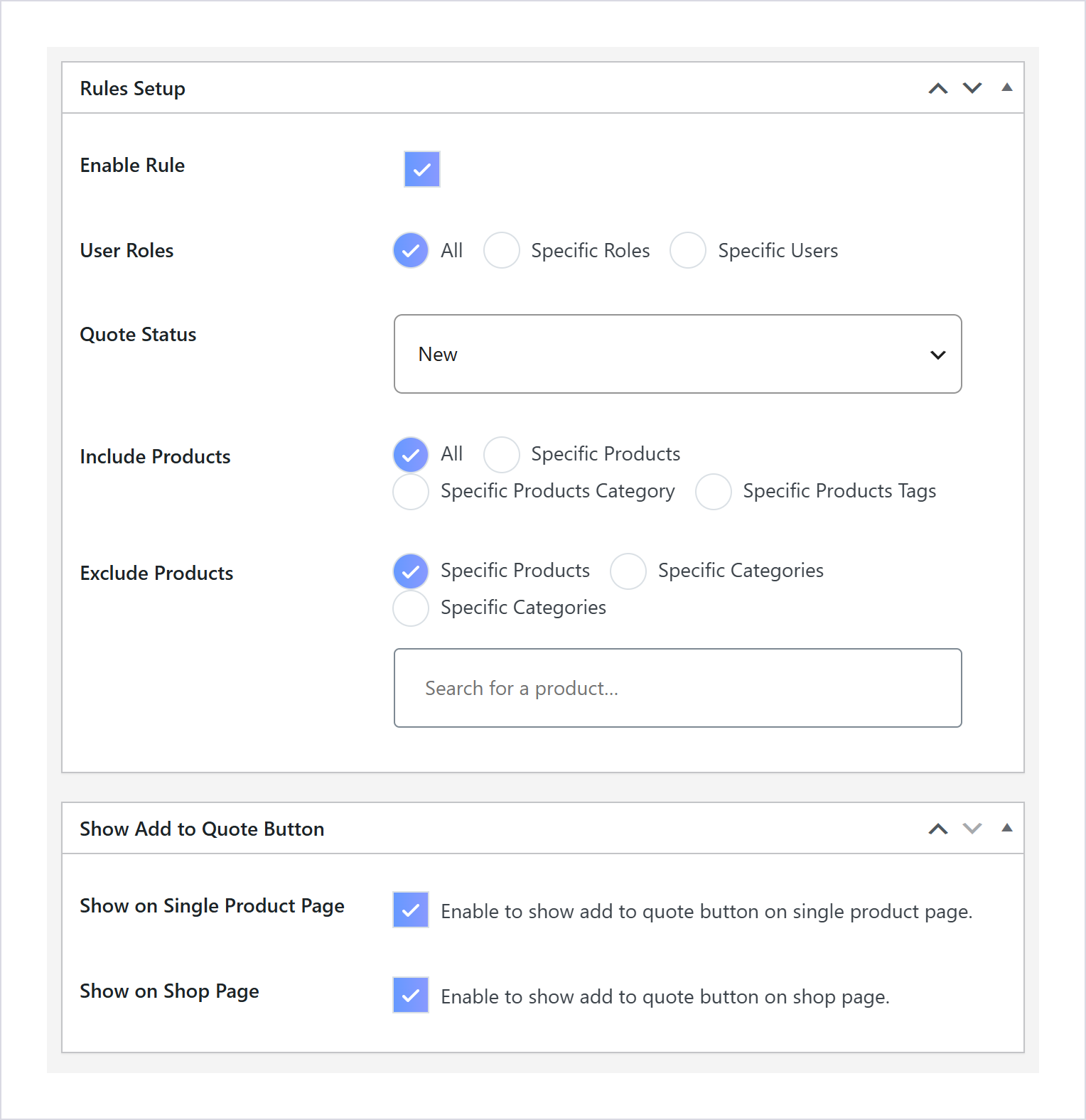Select the Specific Products Category option
This screenshot has height=1120, width=1086.
tap(411, 492)
